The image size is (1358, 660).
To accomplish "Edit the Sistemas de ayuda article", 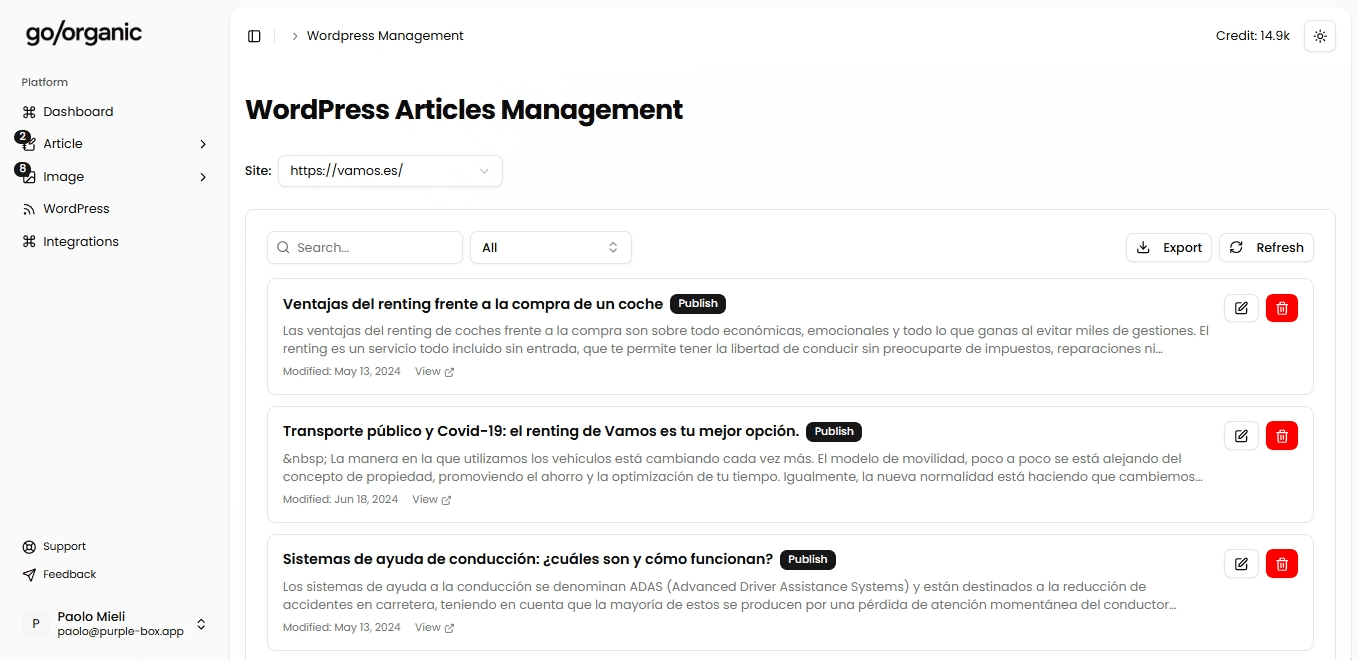I will click(x=1241, y=564).
